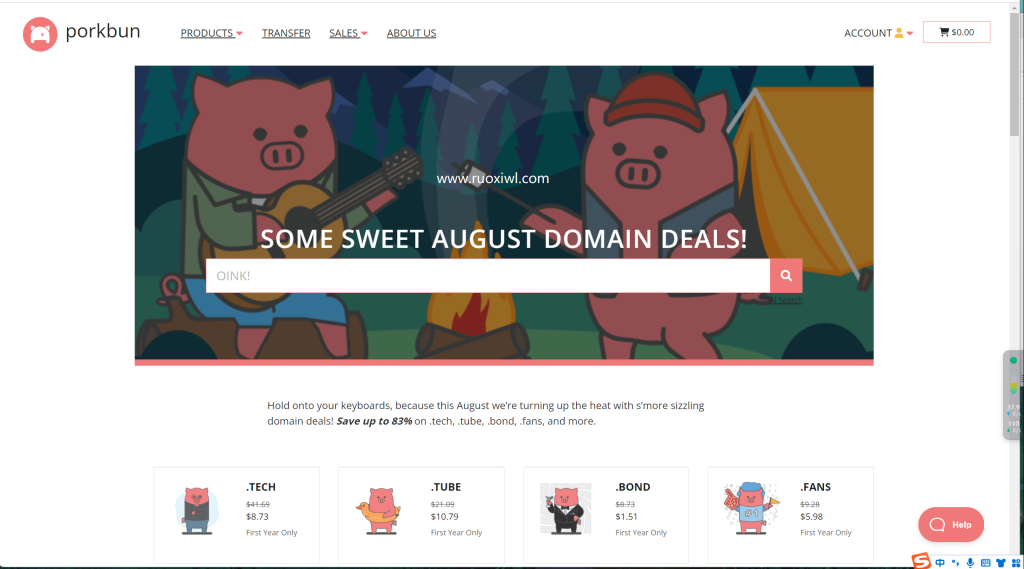Click the porkbun brand name text
Screen dimensions: 1024x569
click(103, 31)
